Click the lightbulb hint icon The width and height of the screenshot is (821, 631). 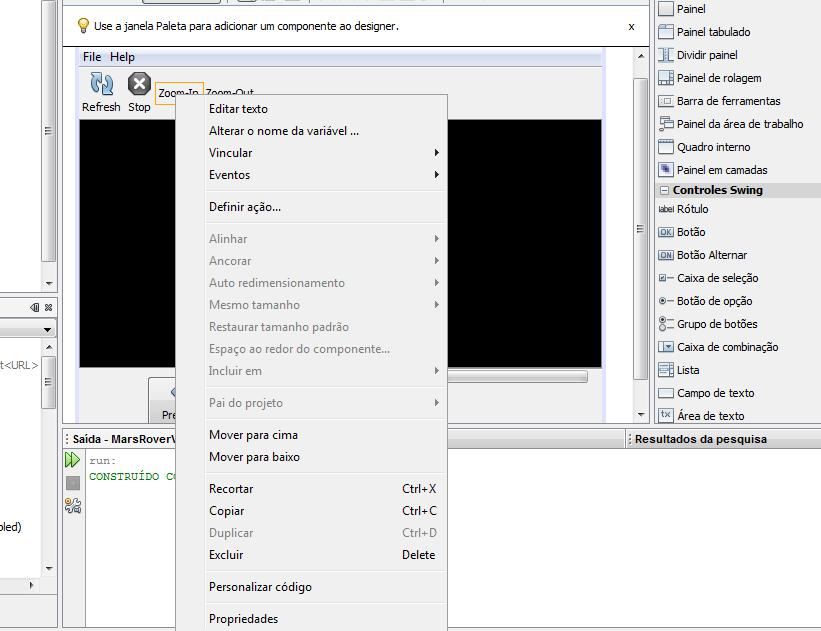point(83,26)
